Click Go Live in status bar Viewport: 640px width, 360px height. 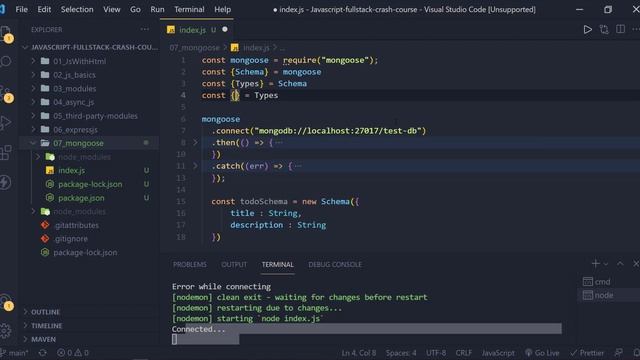(542, 353)
